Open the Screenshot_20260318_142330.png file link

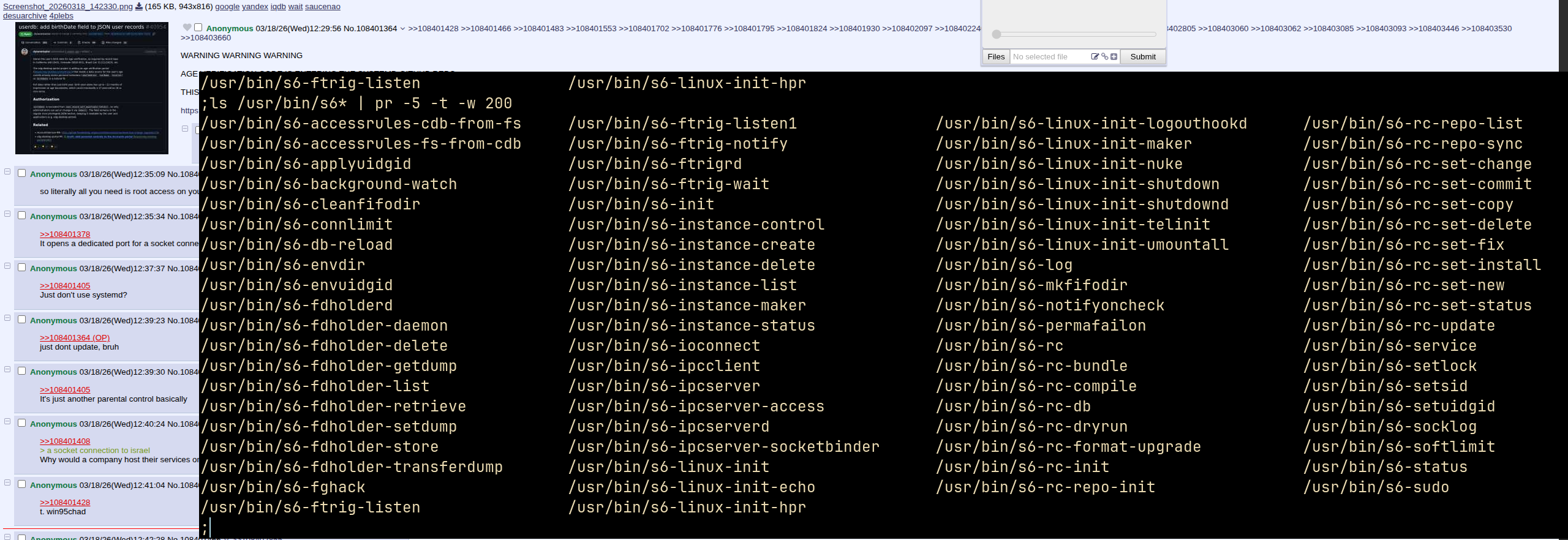[x=68, y=7]
